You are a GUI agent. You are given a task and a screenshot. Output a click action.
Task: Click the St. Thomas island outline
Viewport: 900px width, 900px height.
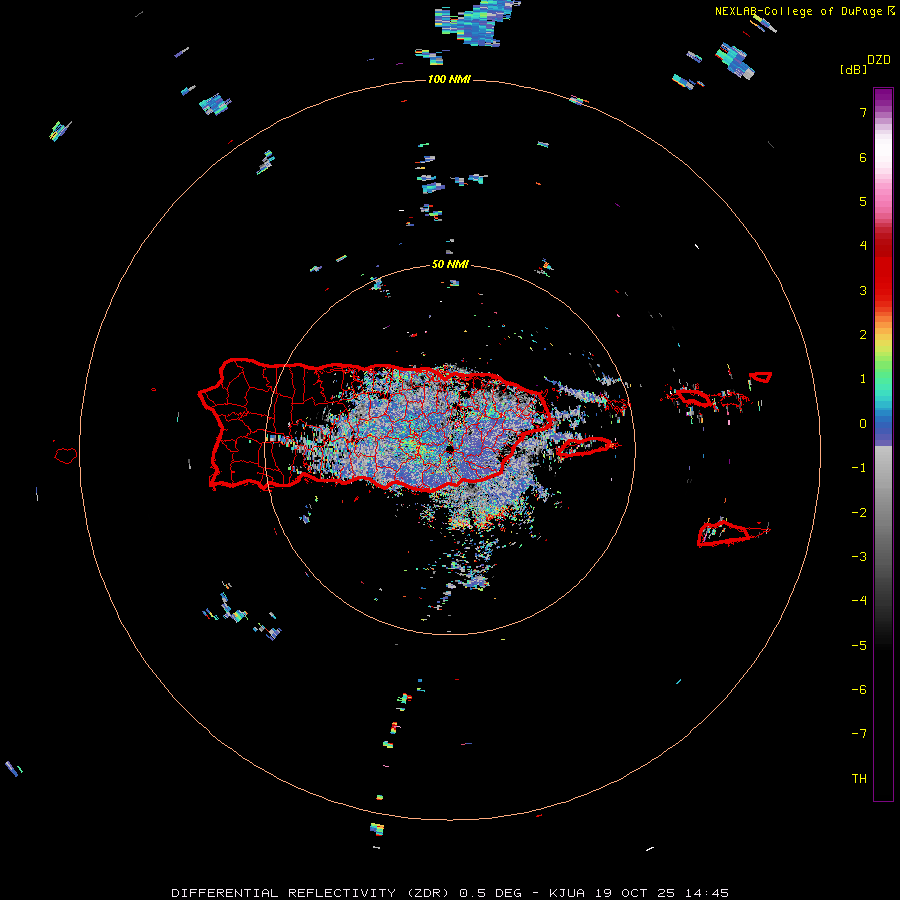coord(693,397)
